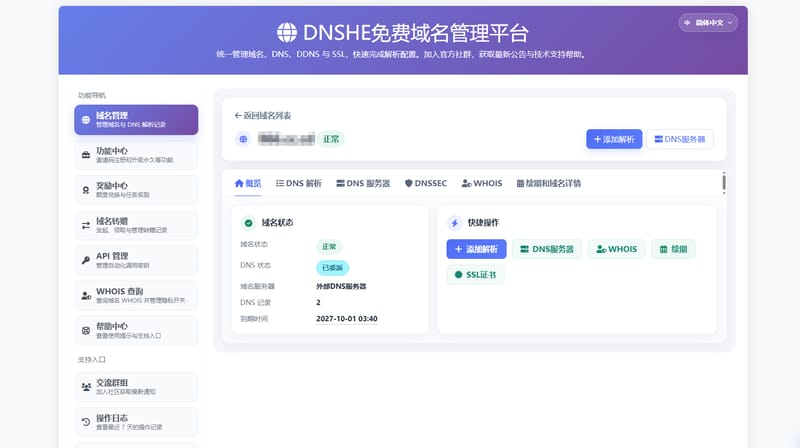Switch to the DNS 服务器 tab
This screenshot has width=800, height=448.
coord(363,183)
